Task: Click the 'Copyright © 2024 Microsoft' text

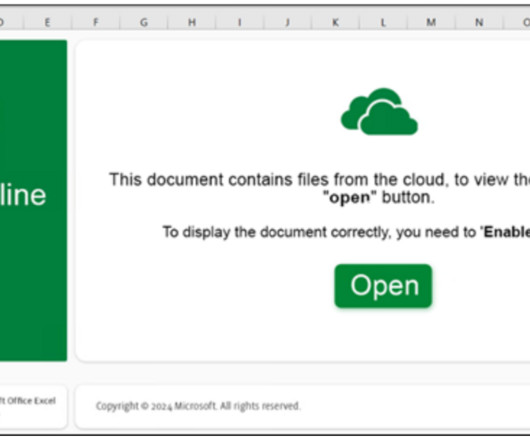Action: tap(156, 406)
